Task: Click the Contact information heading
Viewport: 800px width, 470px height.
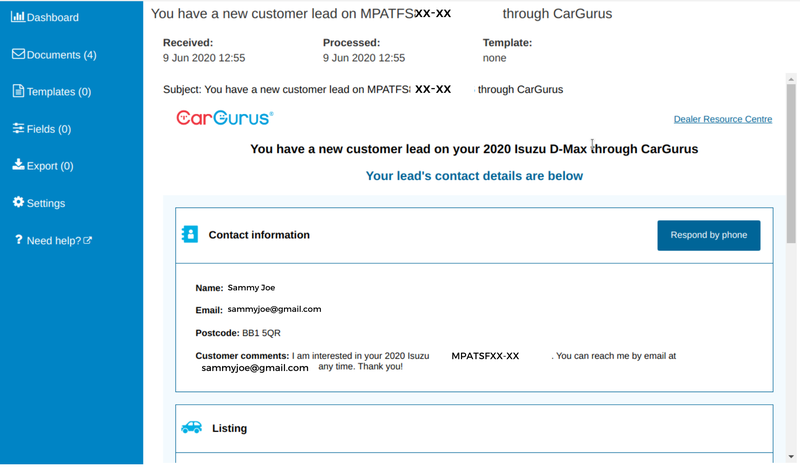Action: point(259,235)
